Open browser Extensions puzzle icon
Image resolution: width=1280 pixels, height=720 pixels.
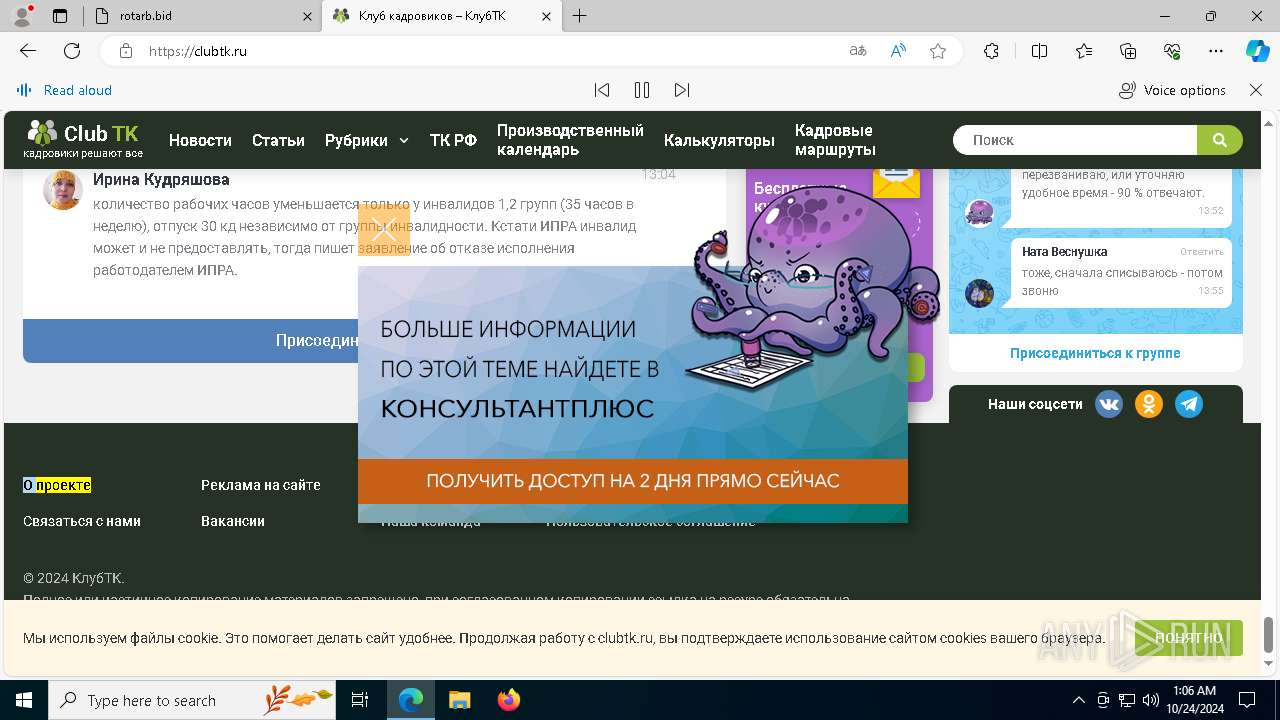point(991,51)
